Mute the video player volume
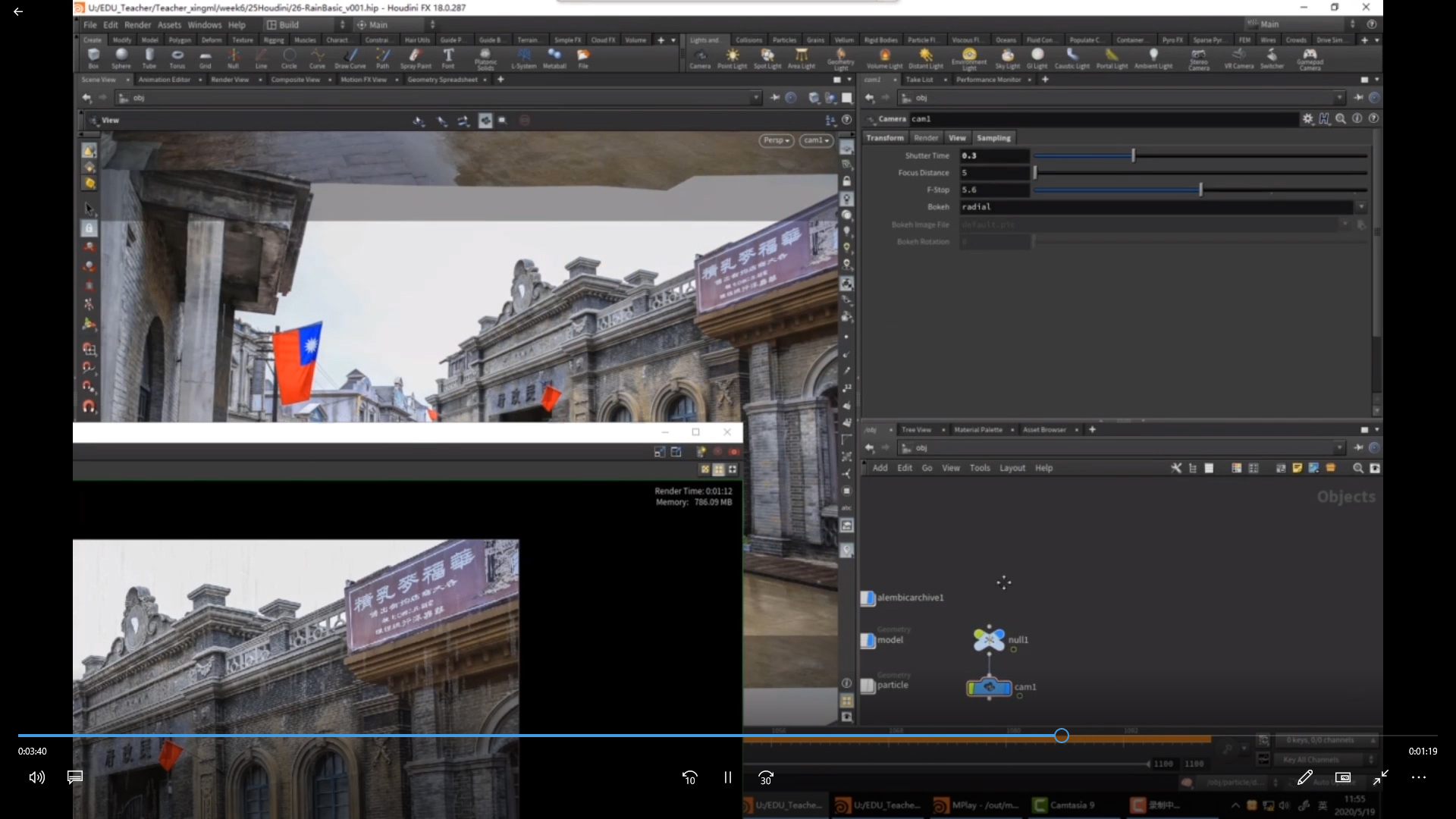 click(36, 777)
